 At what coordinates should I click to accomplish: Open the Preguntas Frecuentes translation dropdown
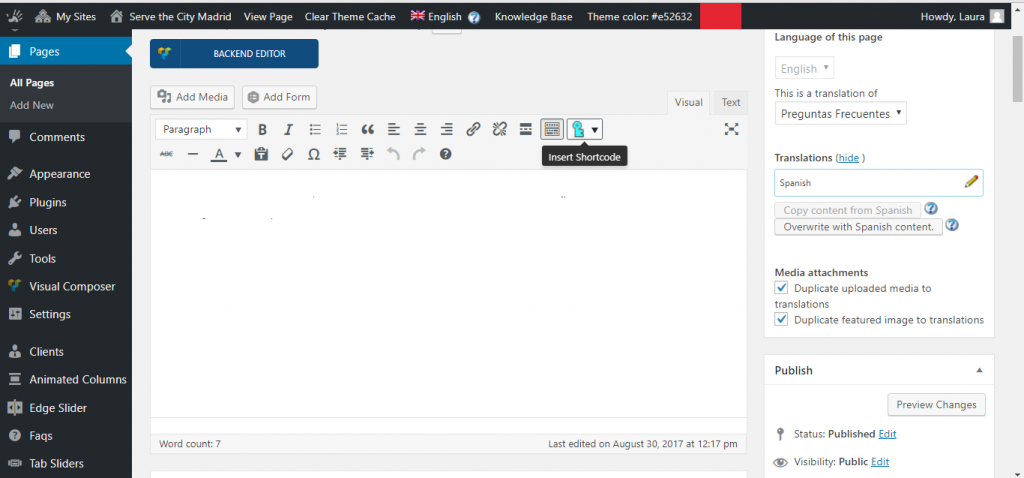click(x=840, y=114)
